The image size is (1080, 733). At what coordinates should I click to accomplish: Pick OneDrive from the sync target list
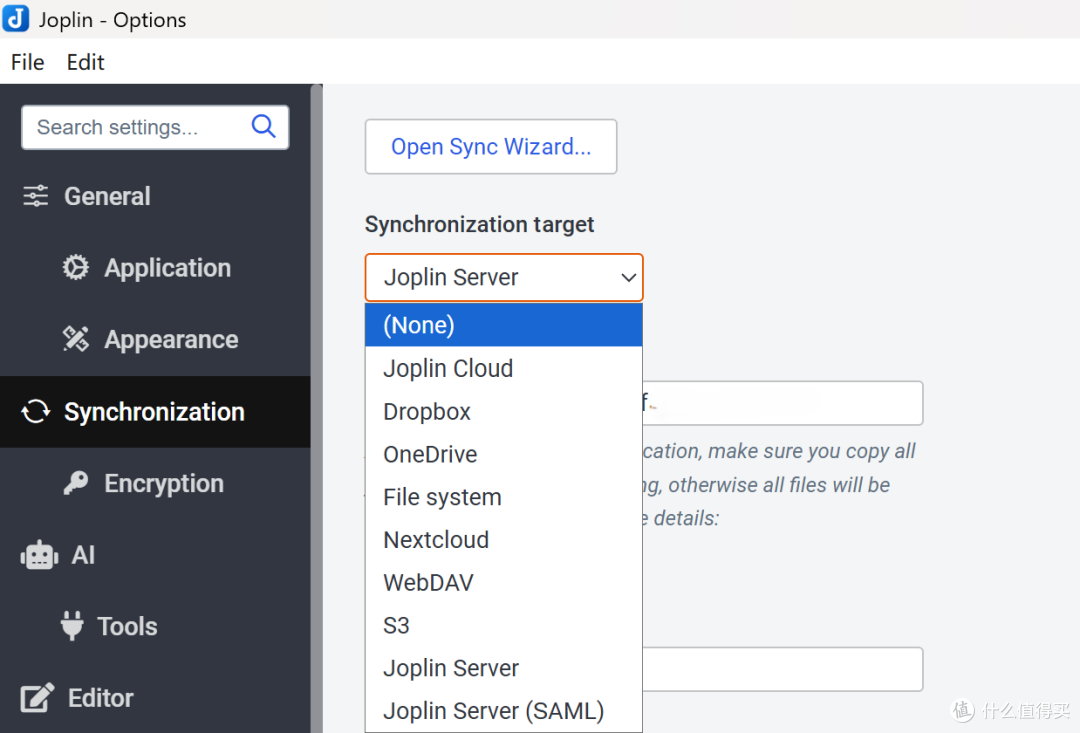pyautogui.click(x=504, y=454)
